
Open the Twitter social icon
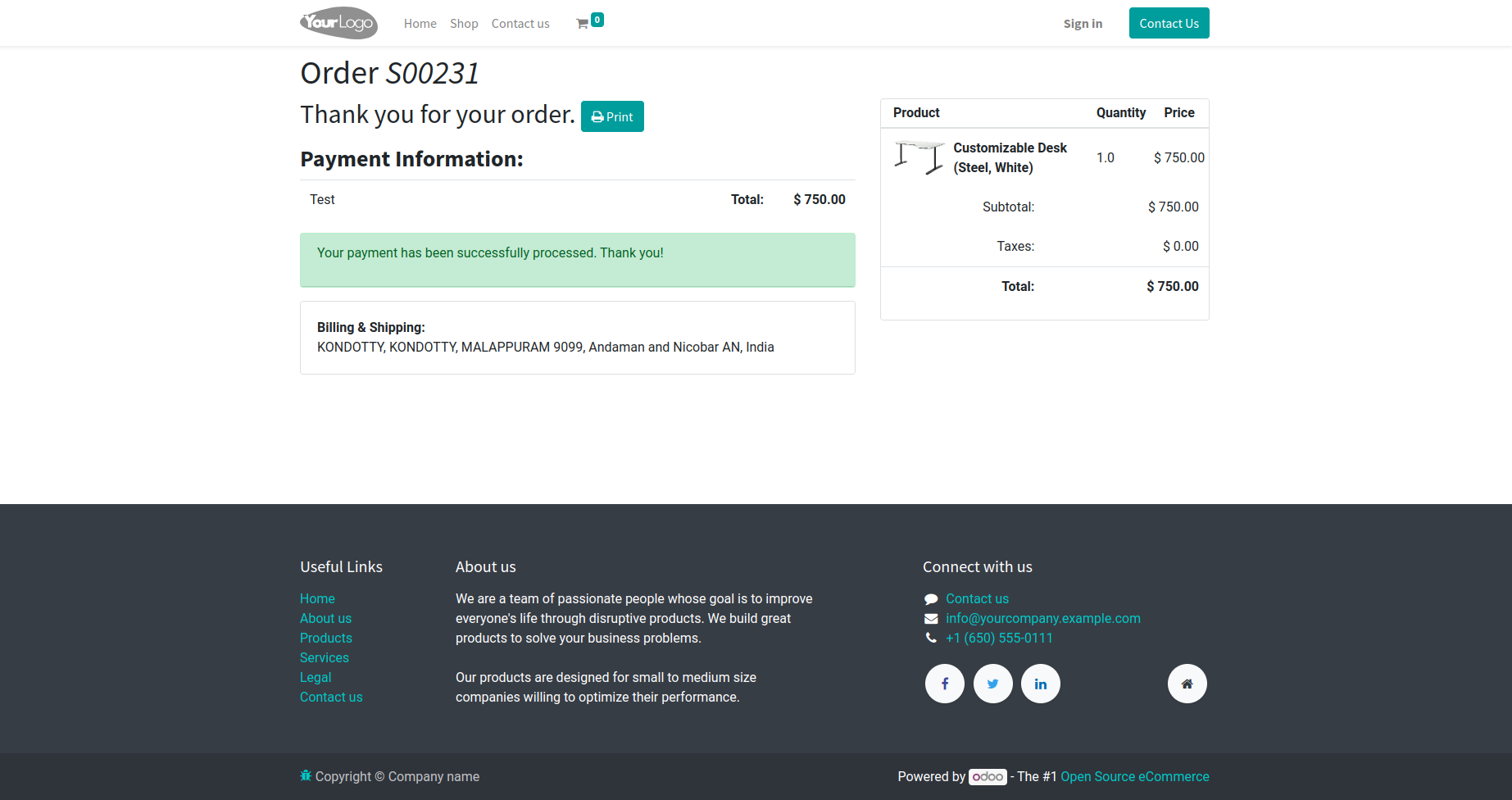(x=993, y=684)
